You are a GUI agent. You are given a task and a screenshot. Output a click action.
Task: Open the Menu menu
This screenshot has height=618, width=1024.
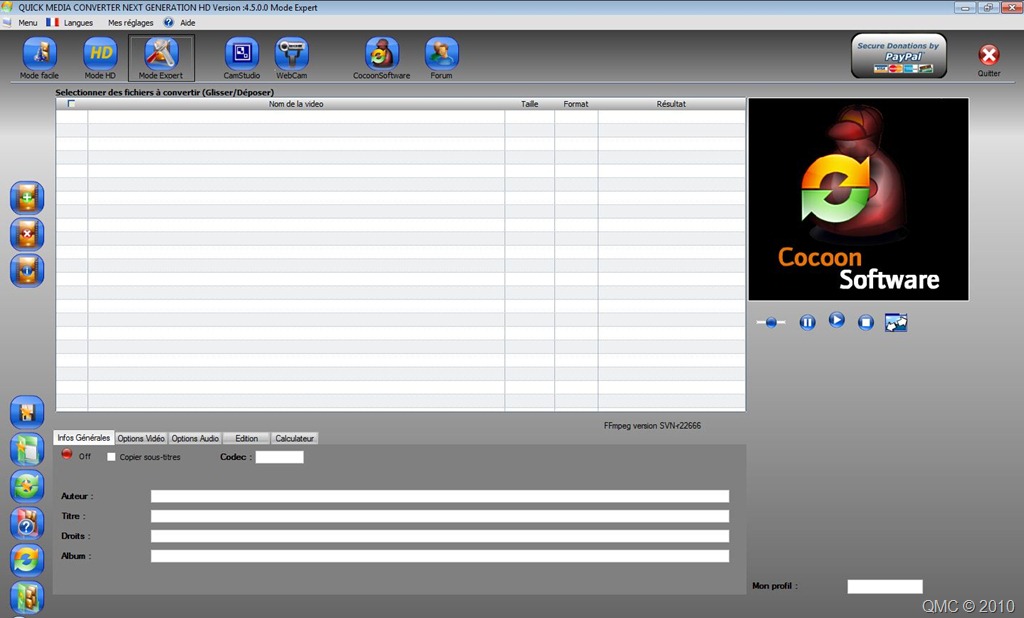27,22
